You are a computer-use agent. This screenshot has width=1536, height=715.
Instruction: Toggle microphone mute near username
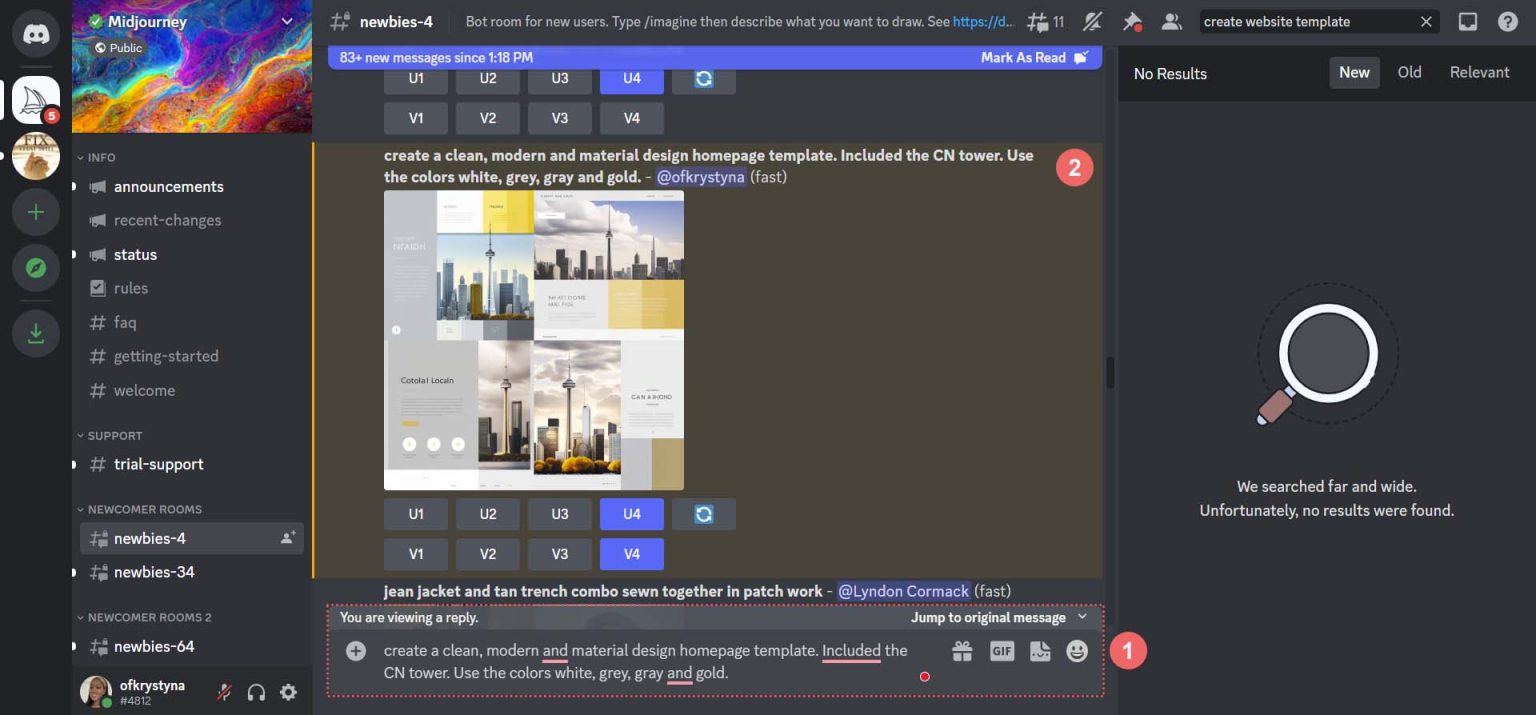224,692
